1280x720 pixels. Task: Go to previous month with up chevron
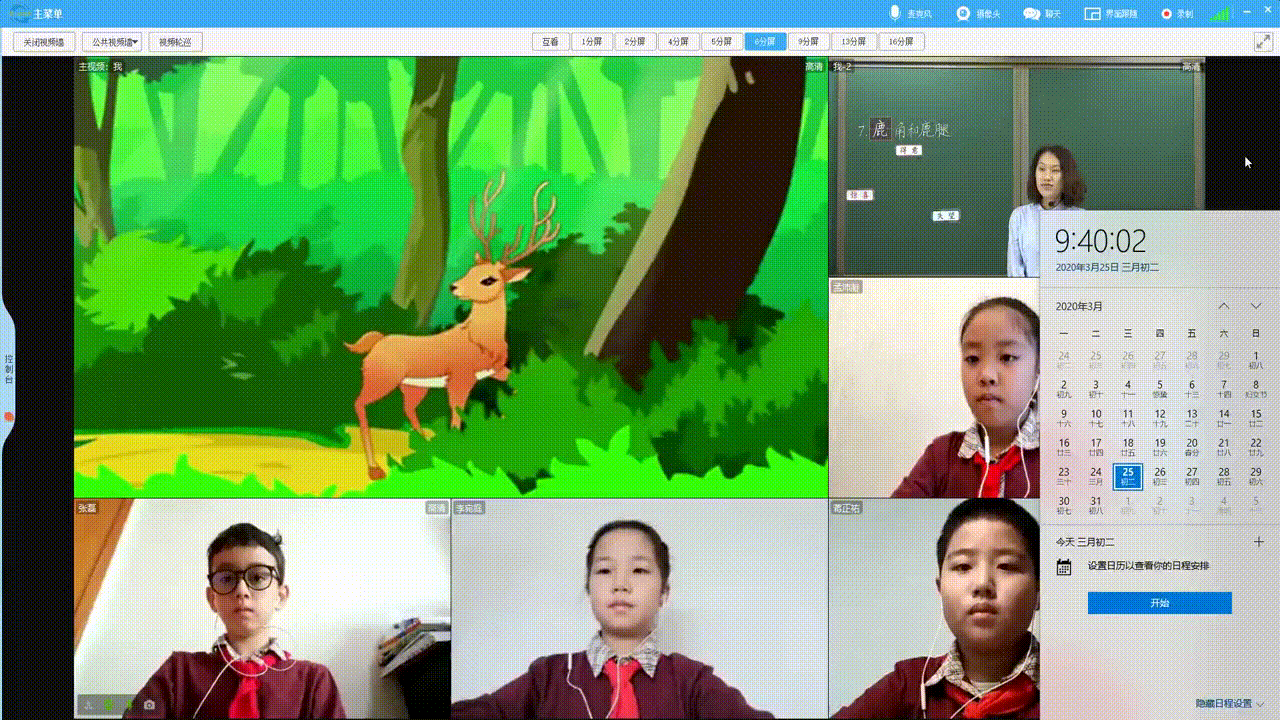(1224, 306)
